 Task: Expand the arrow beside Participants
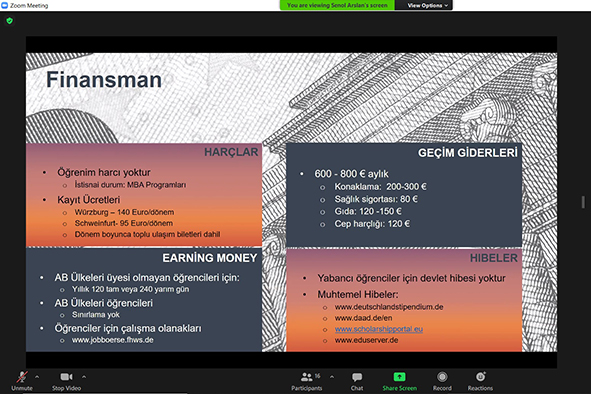point(332,377)
